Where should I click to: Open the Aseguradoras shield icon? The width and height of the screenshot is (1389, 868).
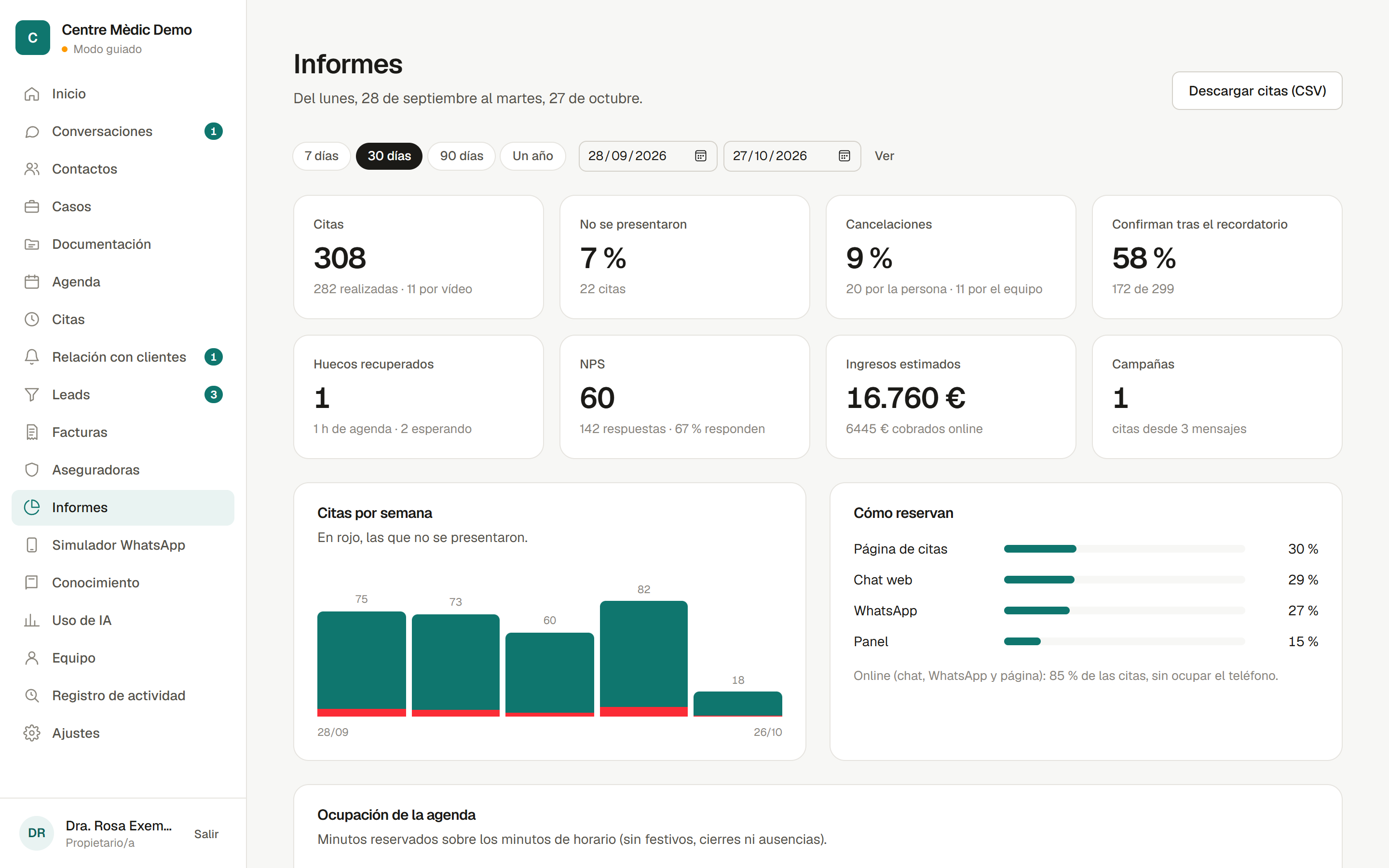coord(32,470)
